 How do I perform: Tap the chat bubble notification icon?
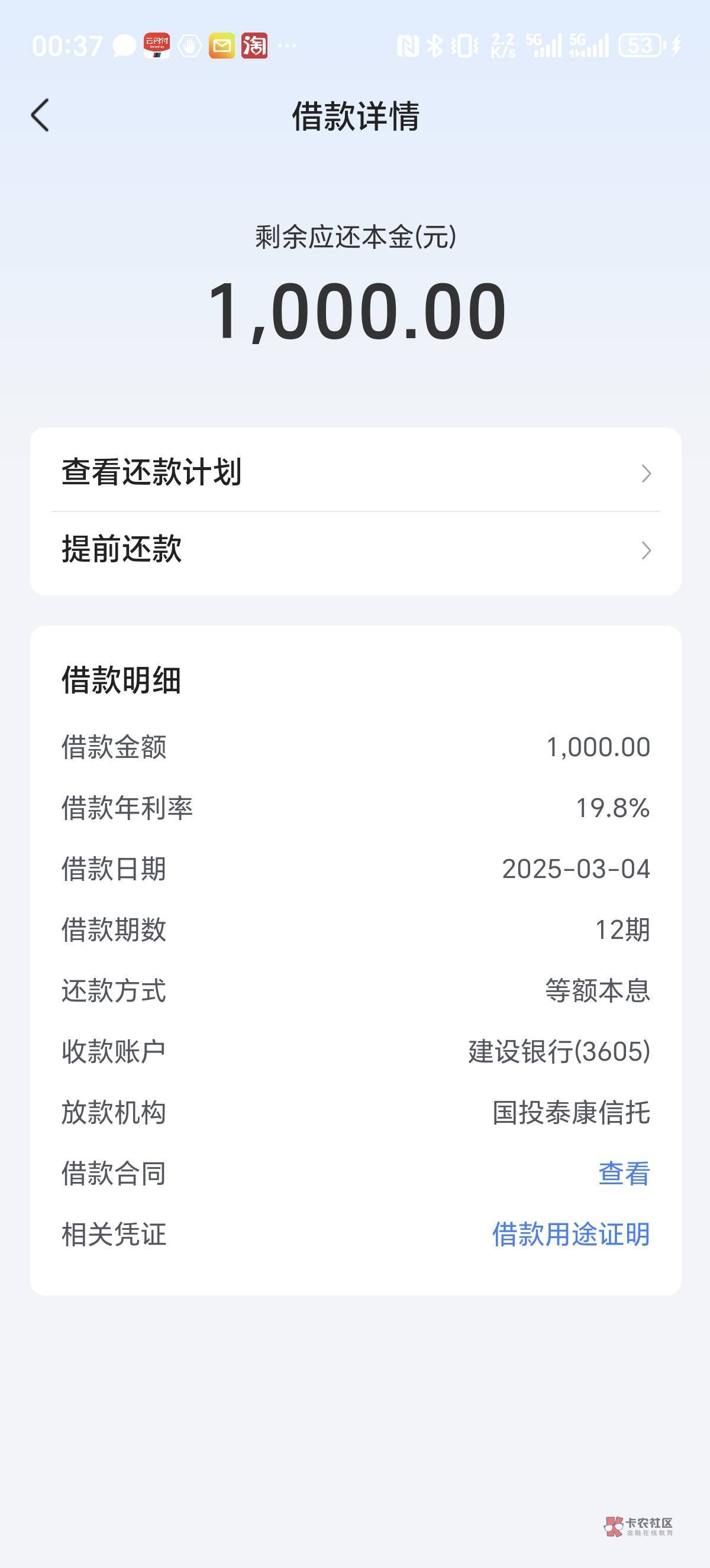[124, 46]
